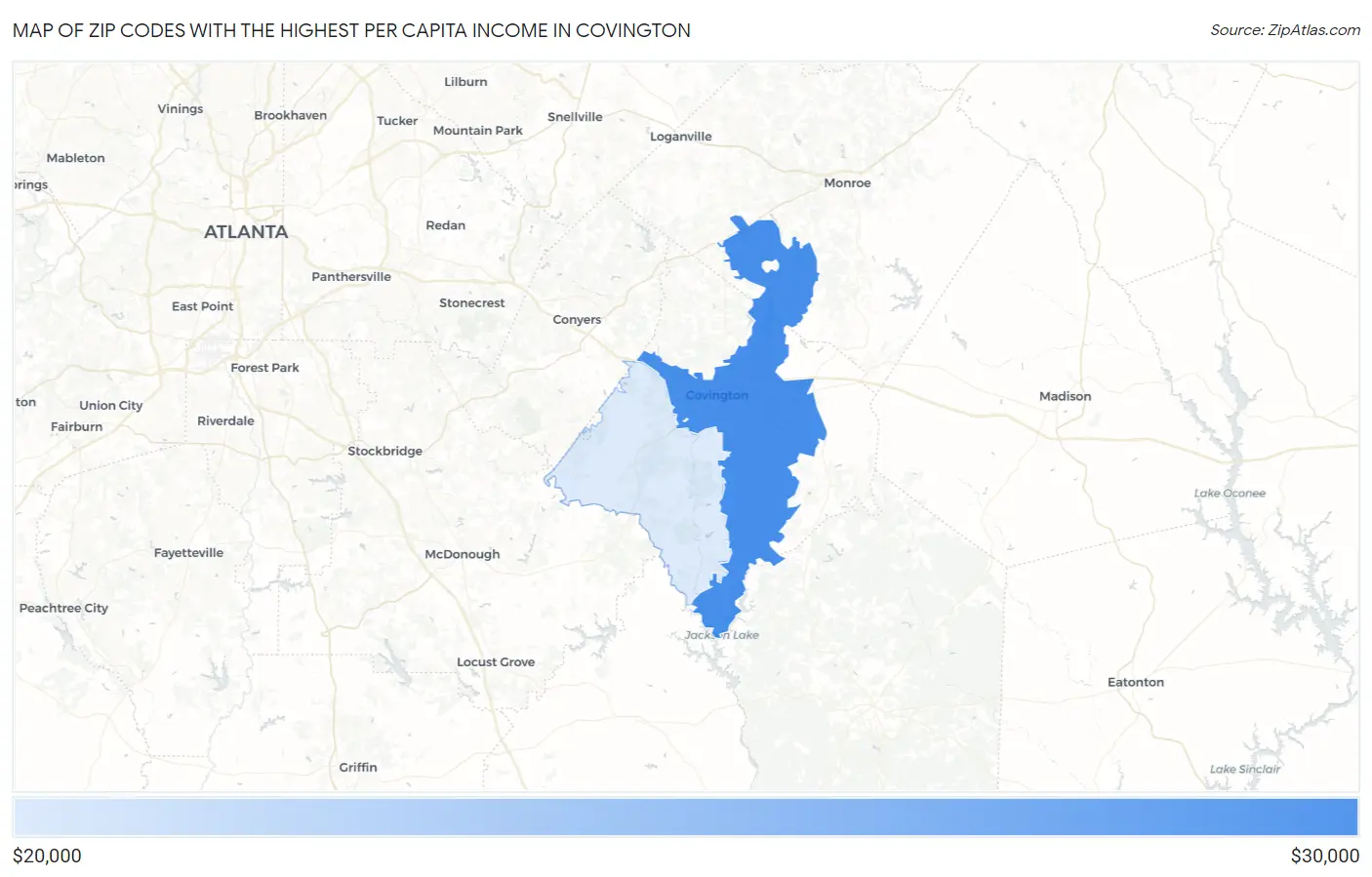Select the Stockbridge label
Image resolution: width=1372 pixels, height=877 pixels.
click(x=385, y=451)
